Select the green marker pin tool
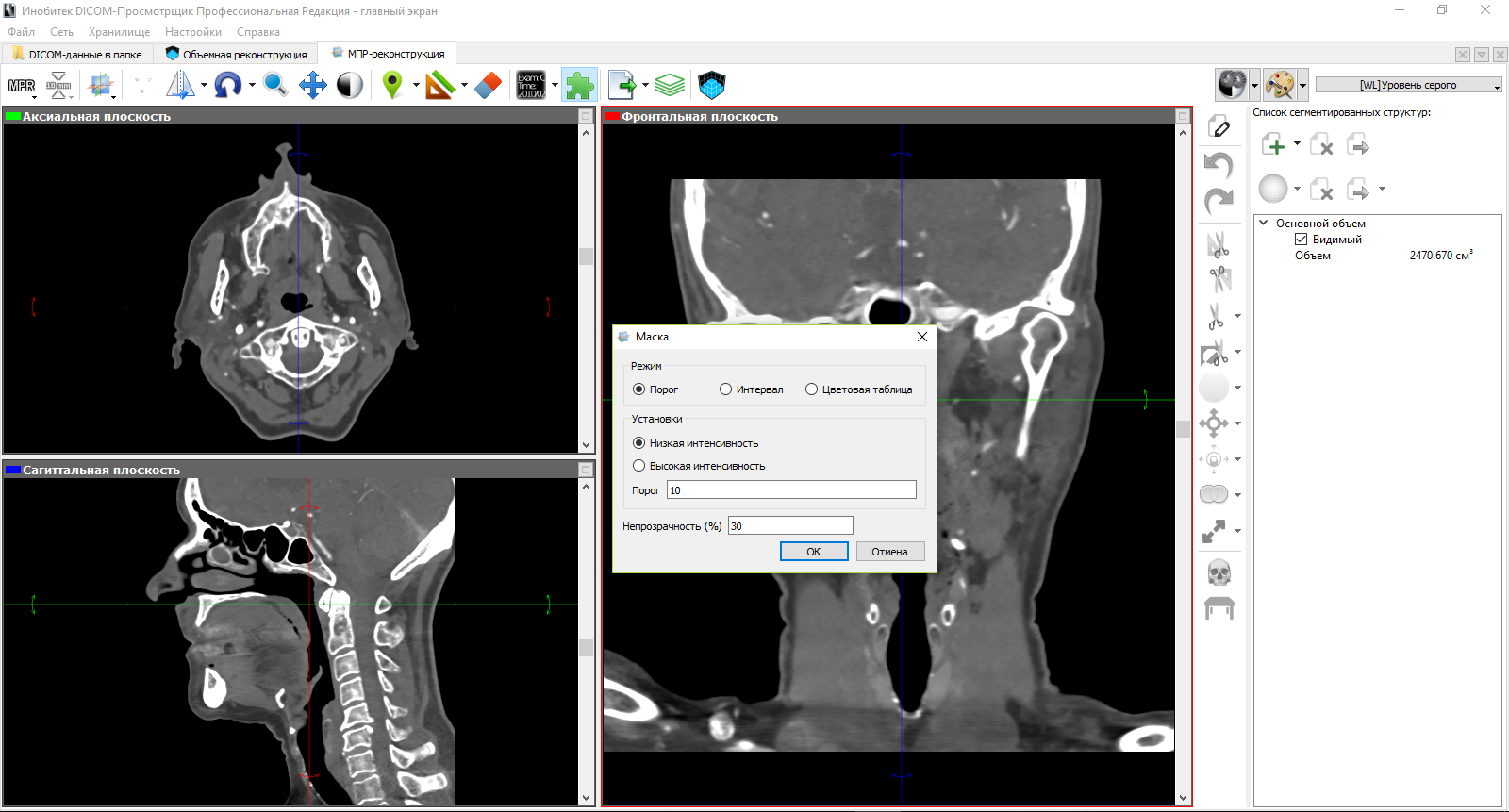 392,85
